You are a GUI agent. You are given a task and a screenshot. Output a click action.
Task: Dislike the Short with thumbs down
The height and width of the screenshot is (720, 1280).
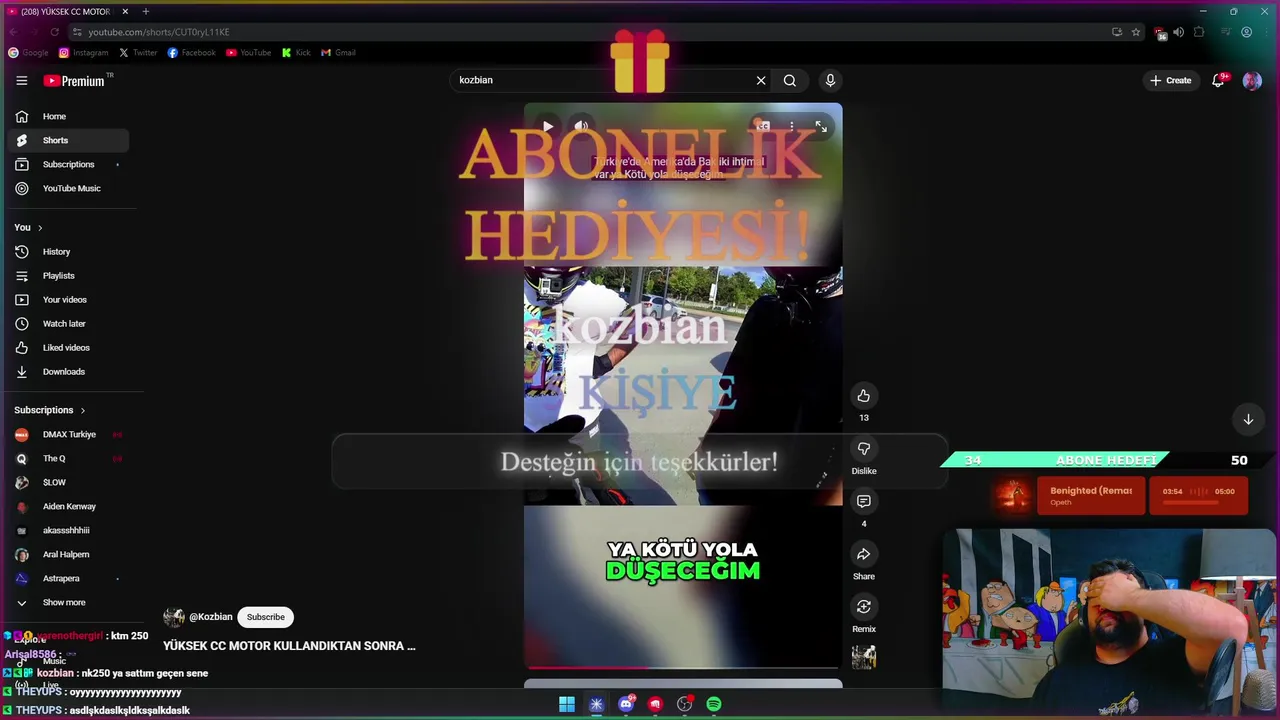(x=864, y=449)
